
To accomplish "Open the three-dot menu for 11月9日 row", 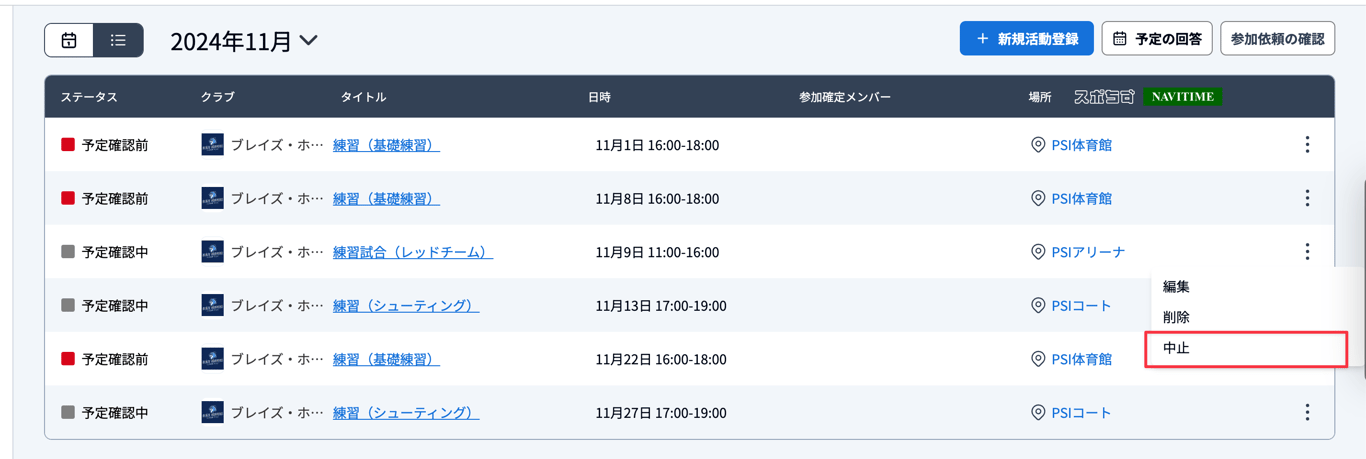I will point(1307,252).
